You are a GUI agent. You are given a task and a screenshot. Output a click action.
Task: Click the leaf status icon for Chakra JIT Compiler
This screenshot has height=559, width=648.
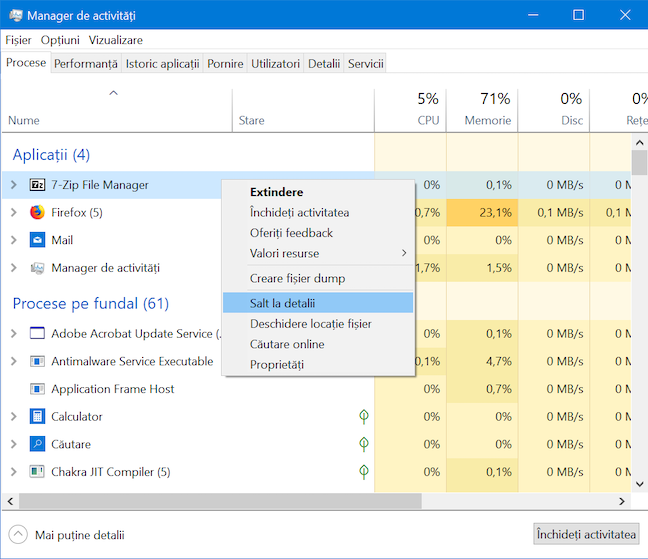point(364,471)
